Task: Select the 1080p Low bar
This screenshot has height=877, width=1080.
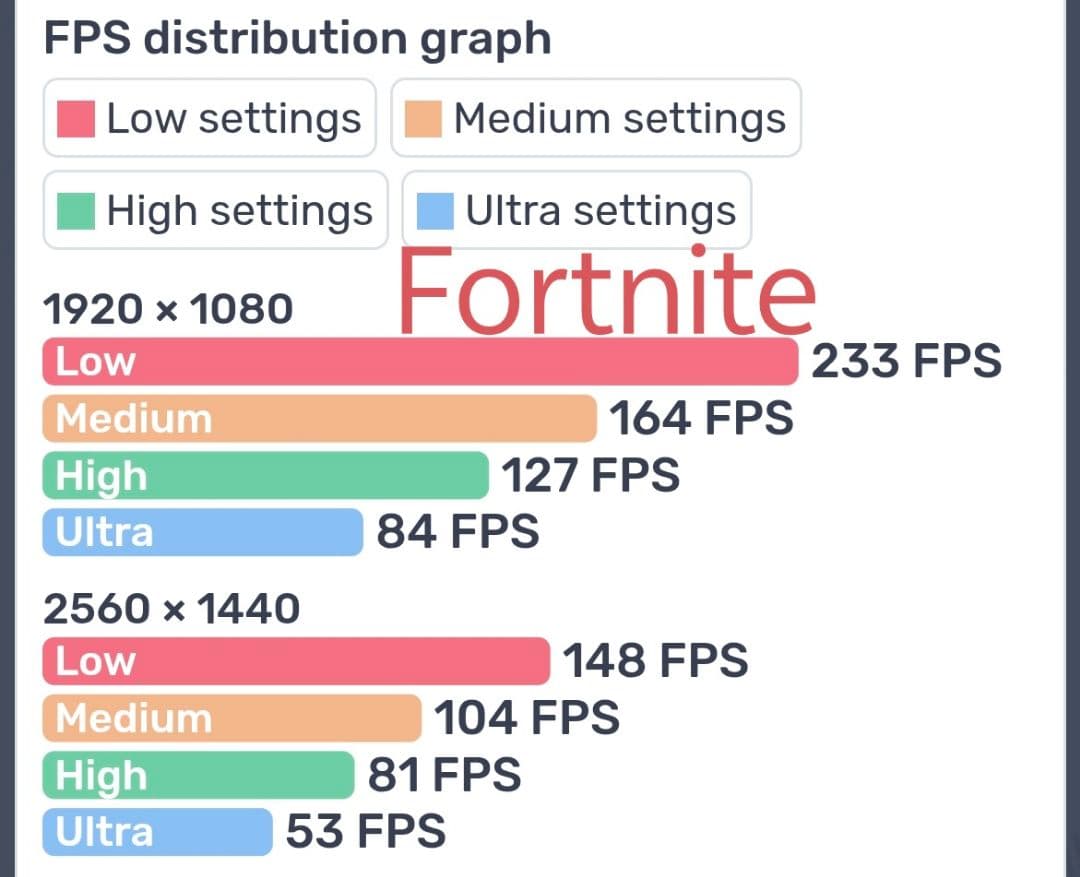Action: [x=420, y=361]
